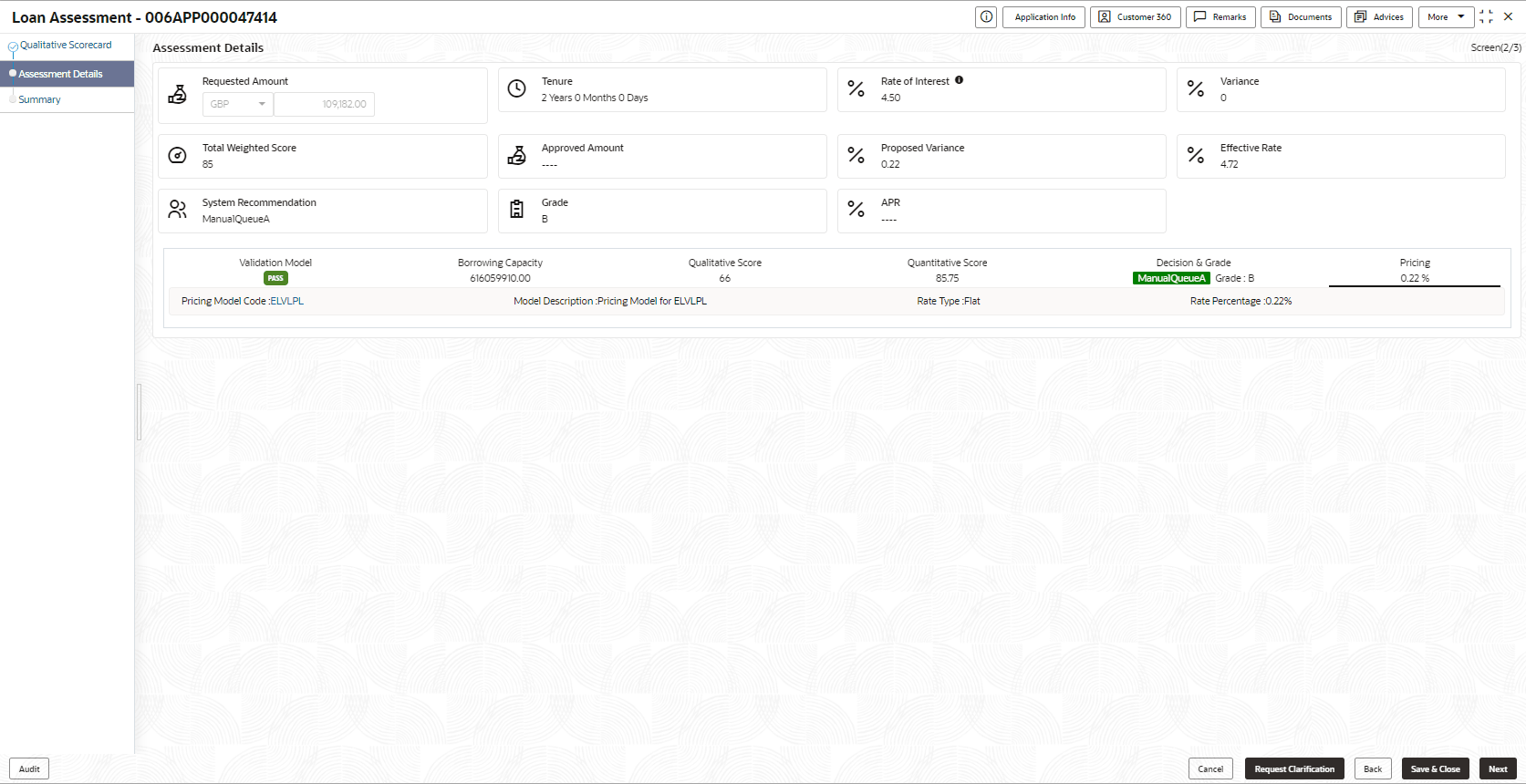Screen dimensions: 1526x784
Task: Click the information icon in the header
Action: 986,17
